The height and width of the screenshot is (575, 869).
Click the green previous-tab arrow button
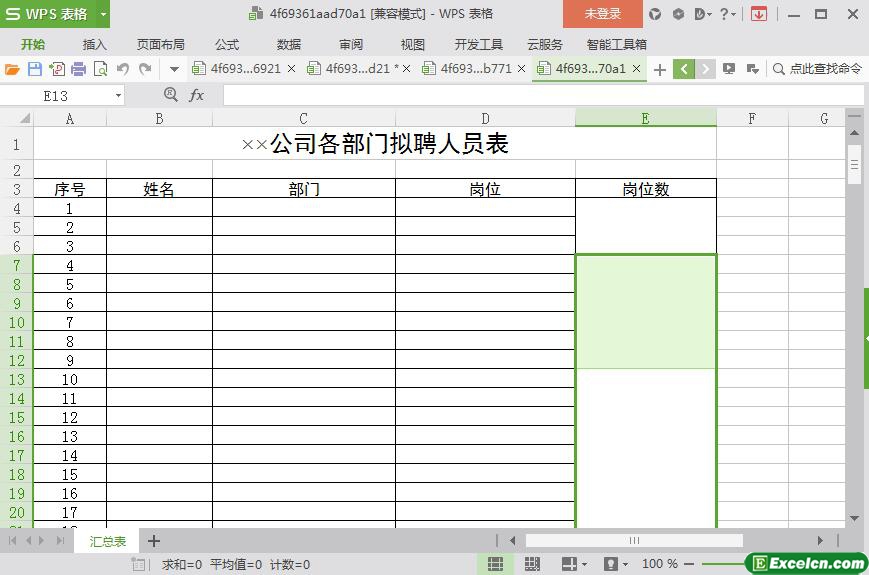[x=684, y=69]
